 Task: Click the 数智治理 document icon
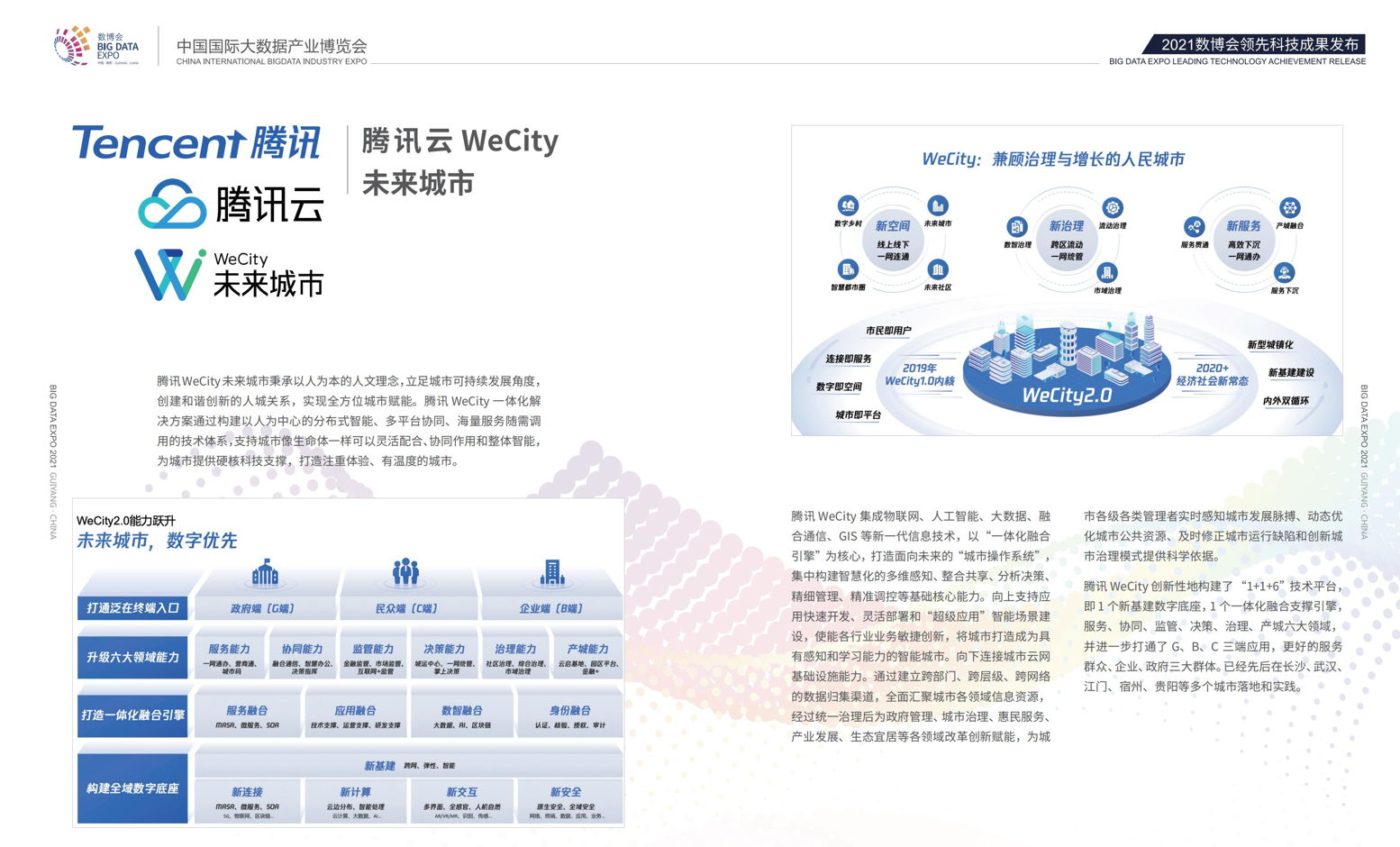point(1017,227)
